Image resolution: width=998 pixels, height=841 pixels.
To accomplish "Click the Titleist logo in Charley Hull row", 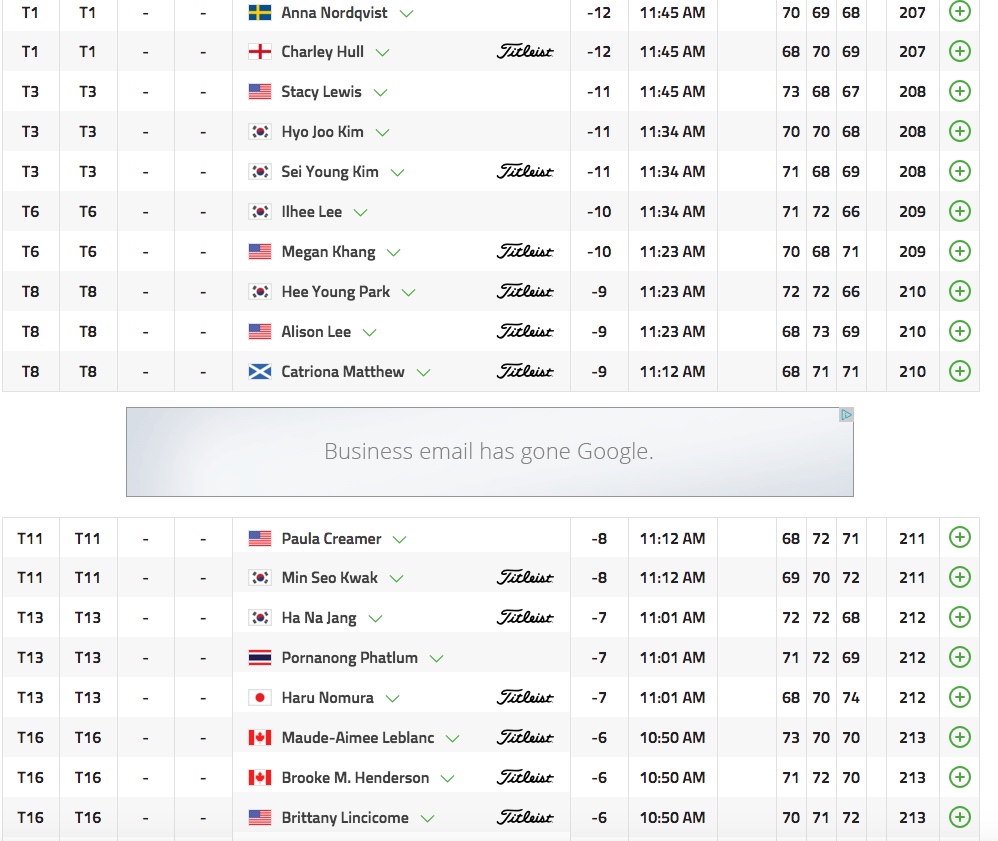I will 525,52.
